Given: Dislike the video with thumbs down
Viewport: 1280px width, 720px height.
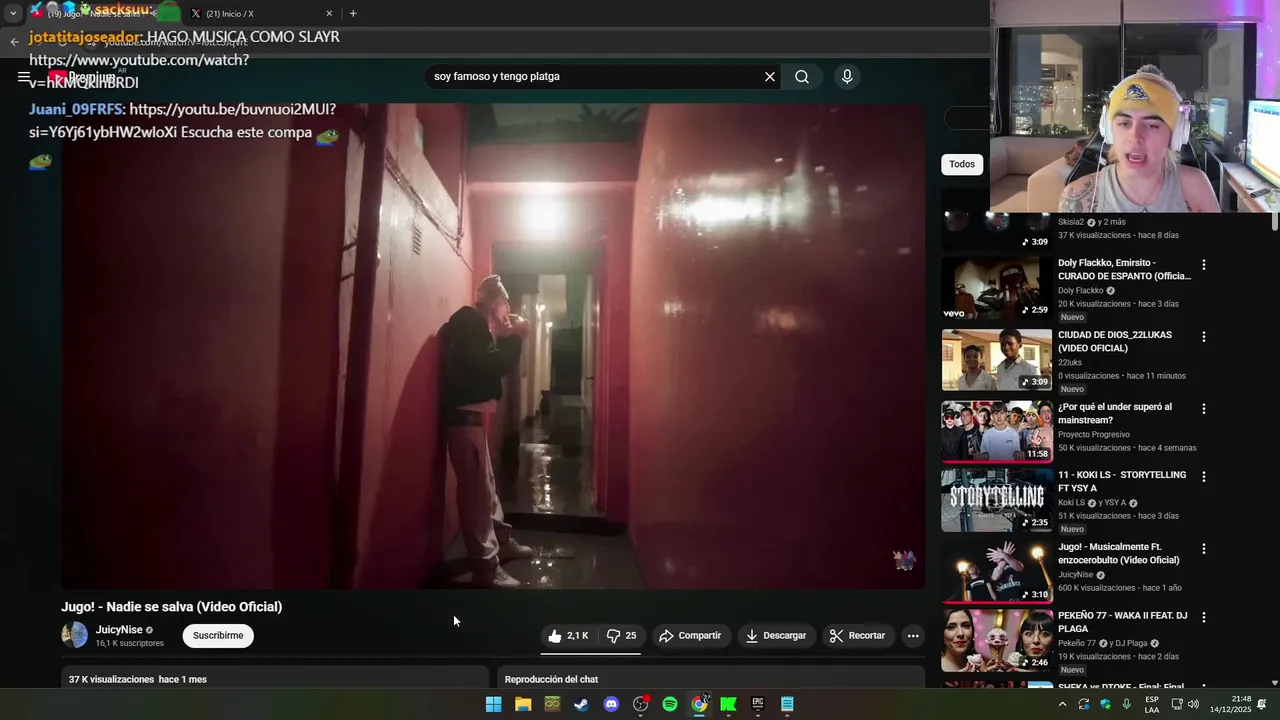Looking at the screenshot, I should (x=621, y=636).
